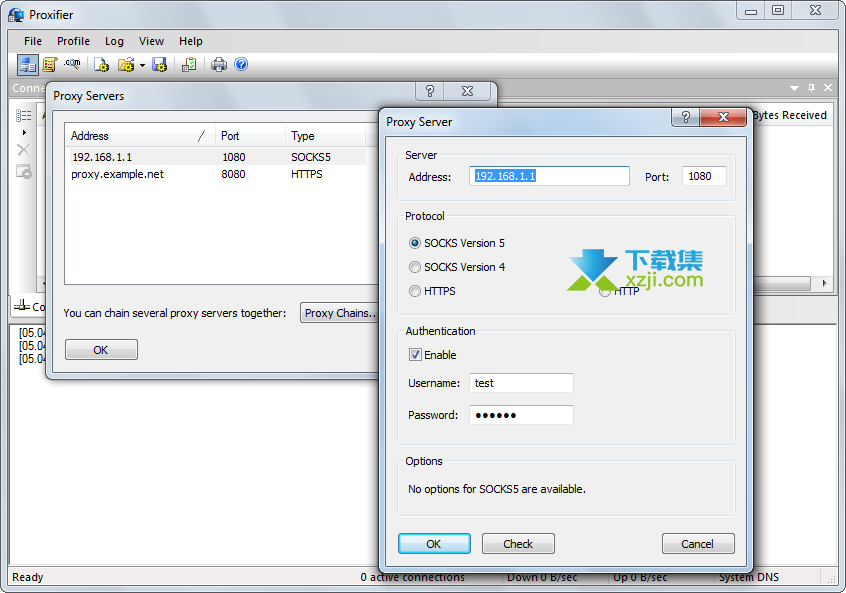Select the proxy.example.net proxy row

click(216, 174)
